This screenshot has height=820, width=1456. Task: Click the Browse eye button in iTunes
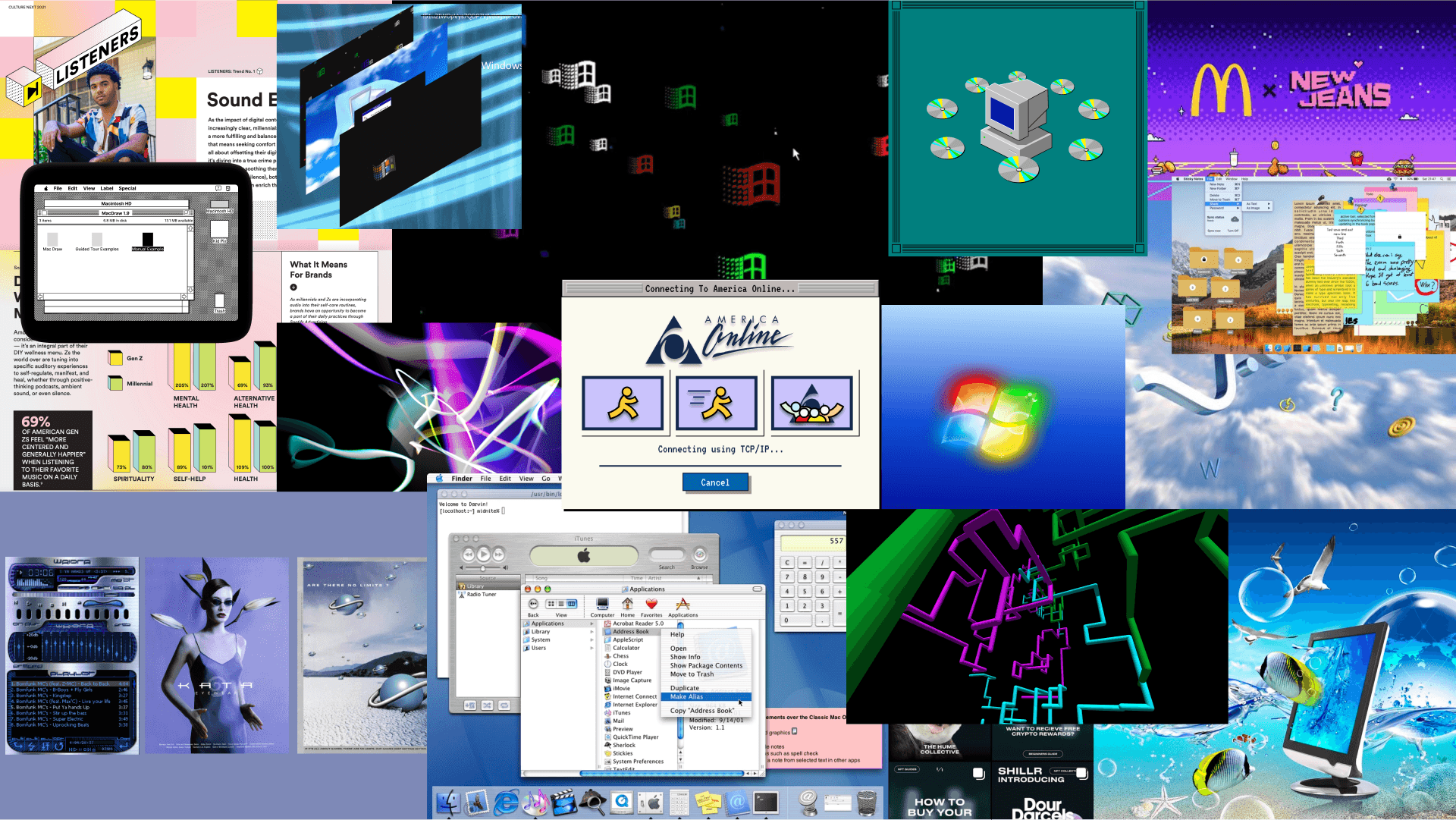click(x=699, y=555)
